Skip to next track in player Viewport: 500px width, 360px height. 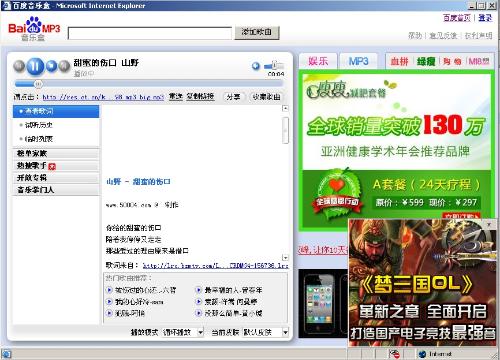[x=51, y=66]
